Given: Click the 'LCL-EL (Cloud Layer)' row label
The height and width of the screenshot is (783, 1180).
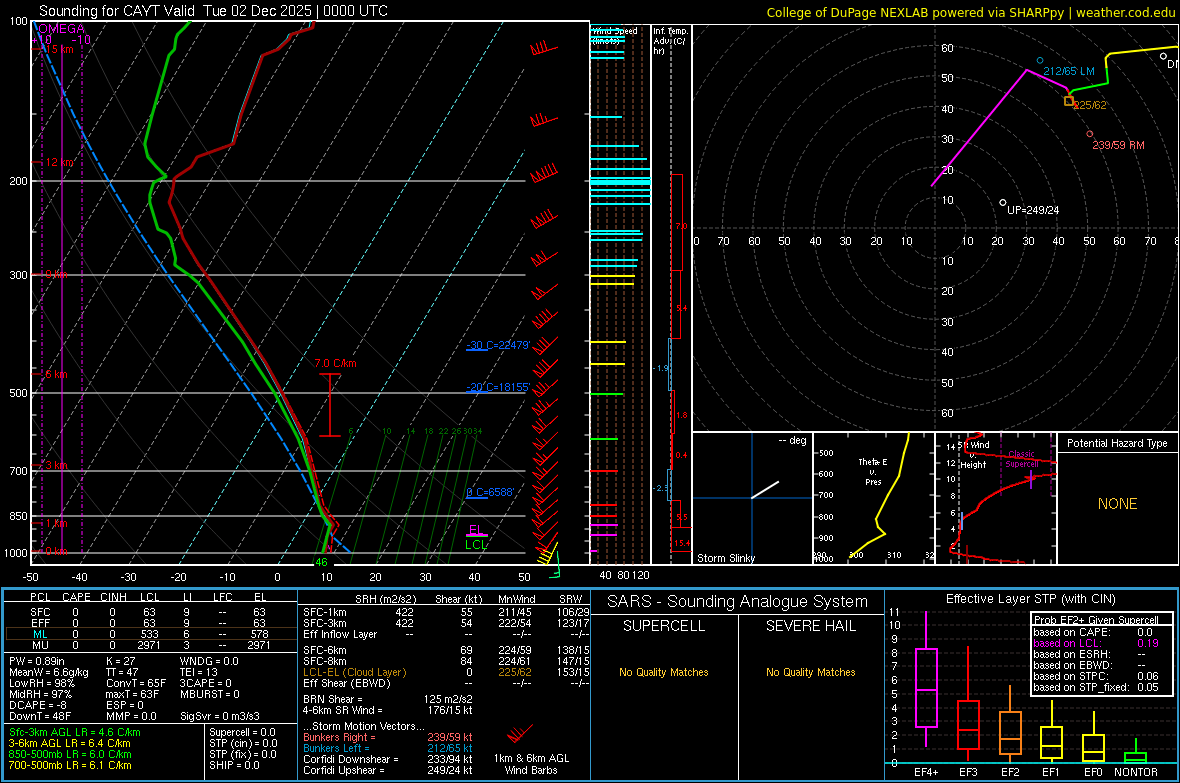Looking at the screenshot, I should tap(354, 672).
